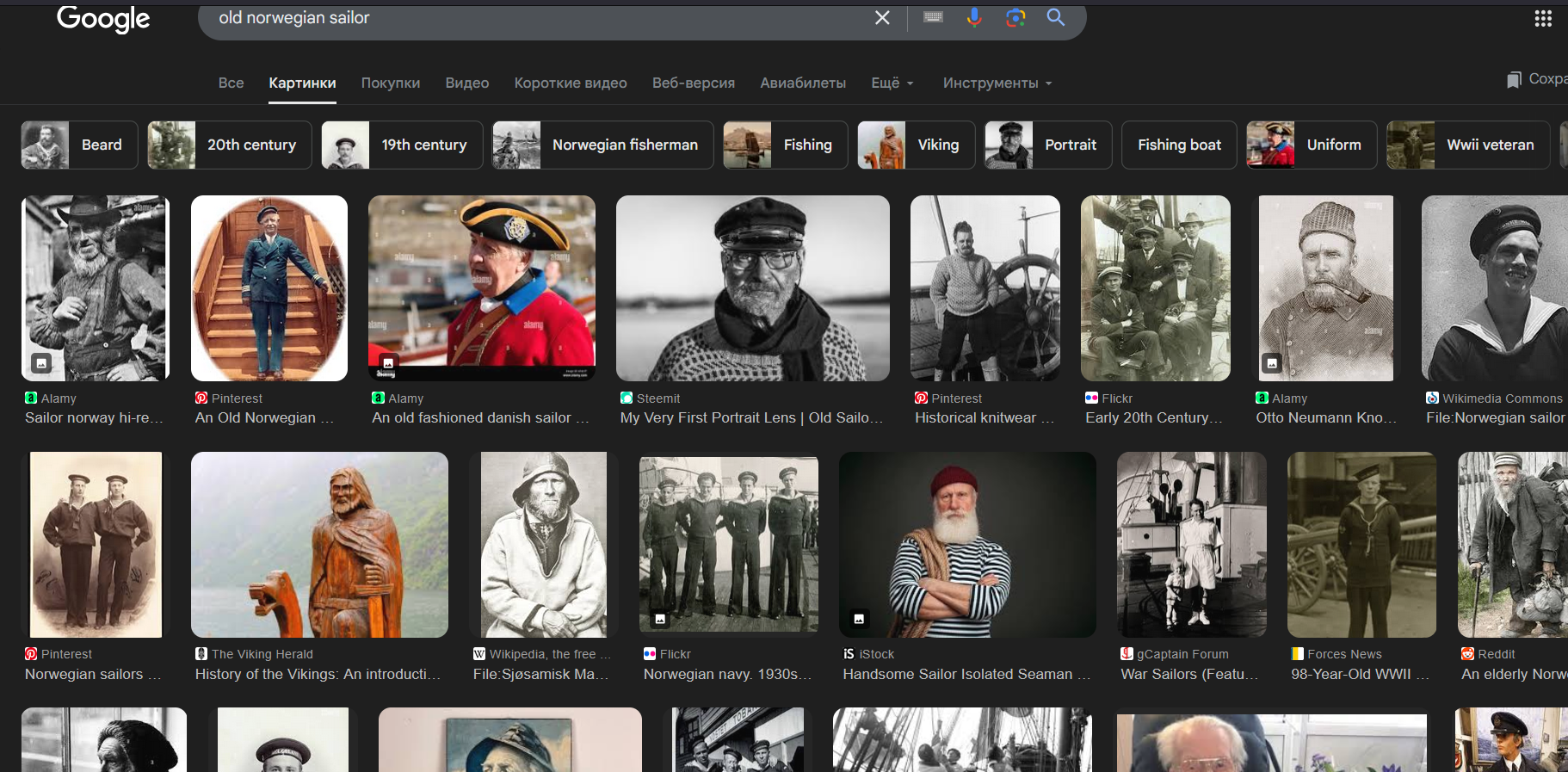
Task: Select the Beard filter chip
Action: tap(79, 145)
